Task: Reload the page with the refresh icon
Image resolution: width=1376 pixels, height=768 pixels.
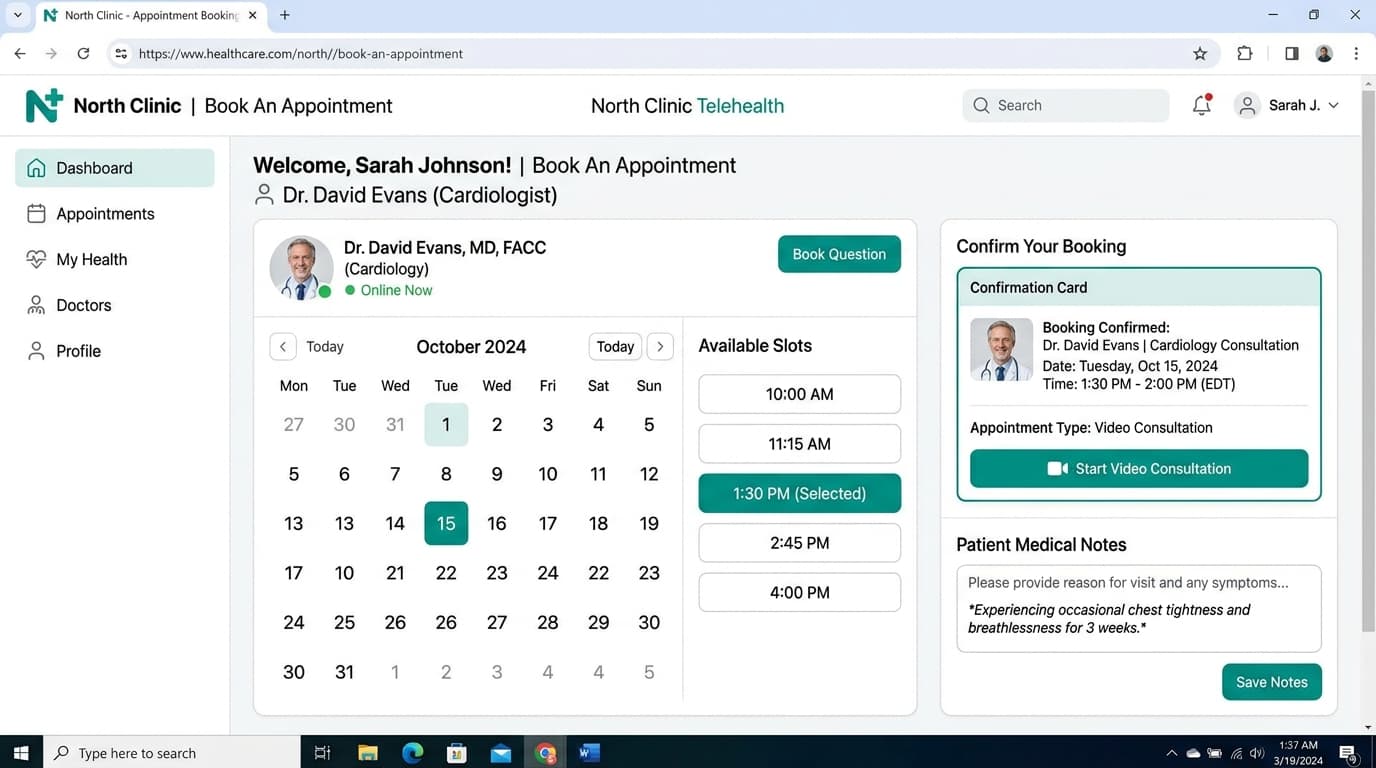Action: [83, 54]
